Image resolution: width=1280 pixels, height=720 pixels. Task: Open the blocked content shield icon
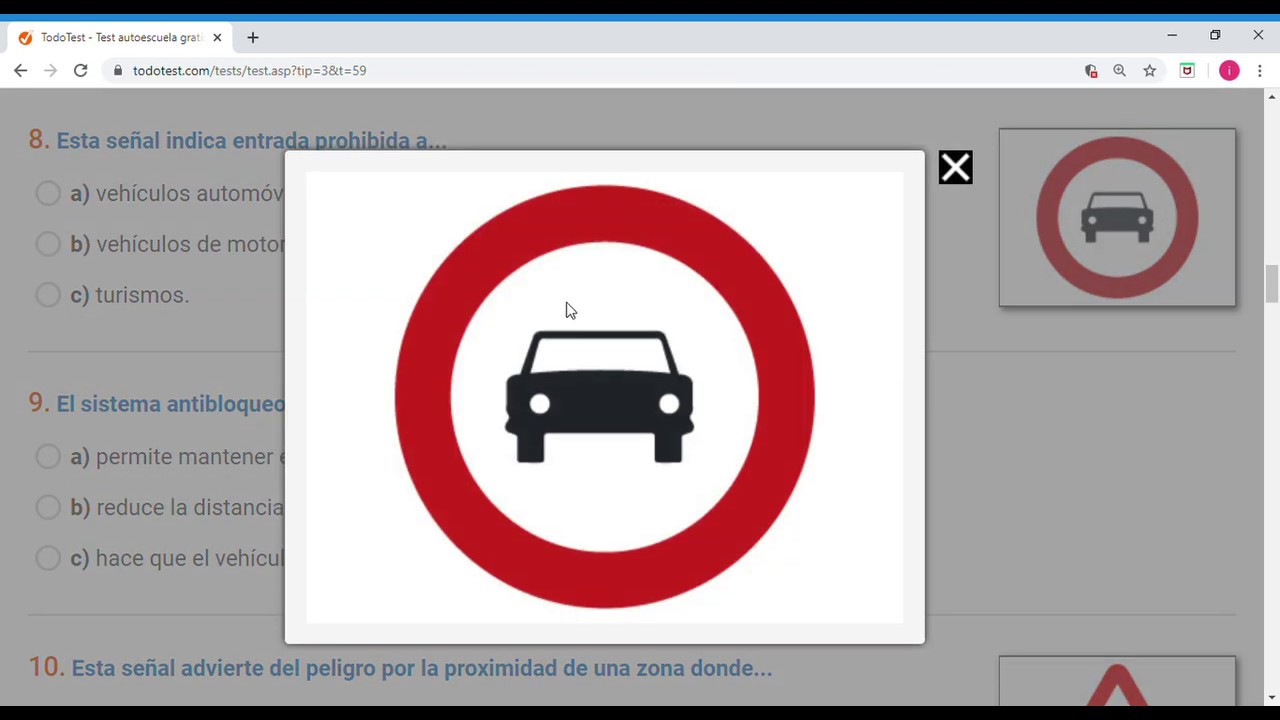pos(1091,71)
